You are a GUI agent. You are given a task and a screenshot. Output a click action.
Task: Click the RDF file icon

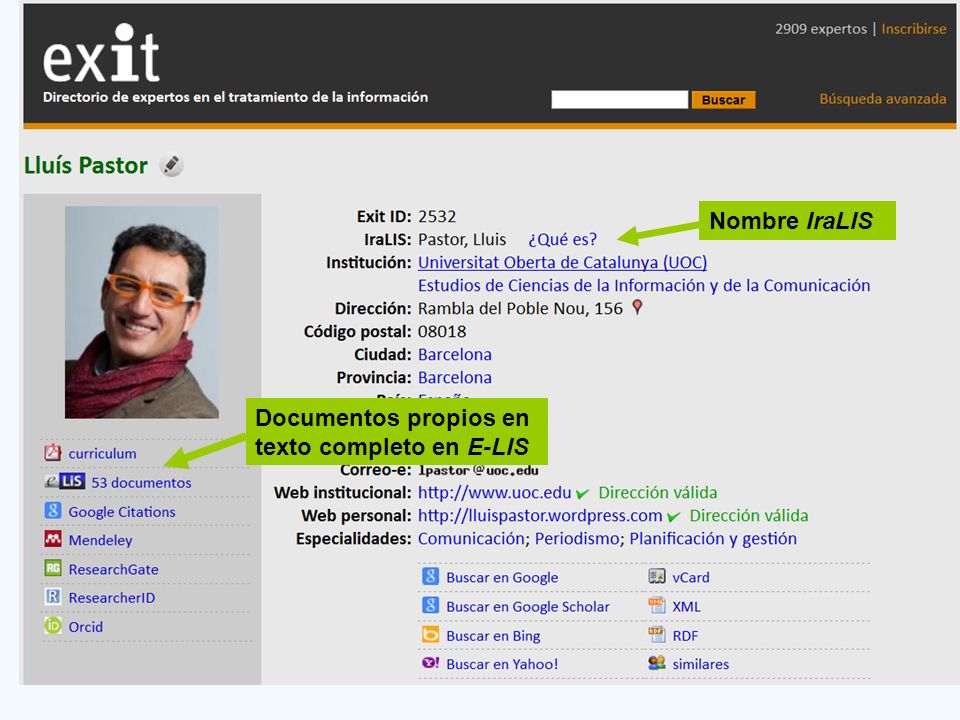657,634
